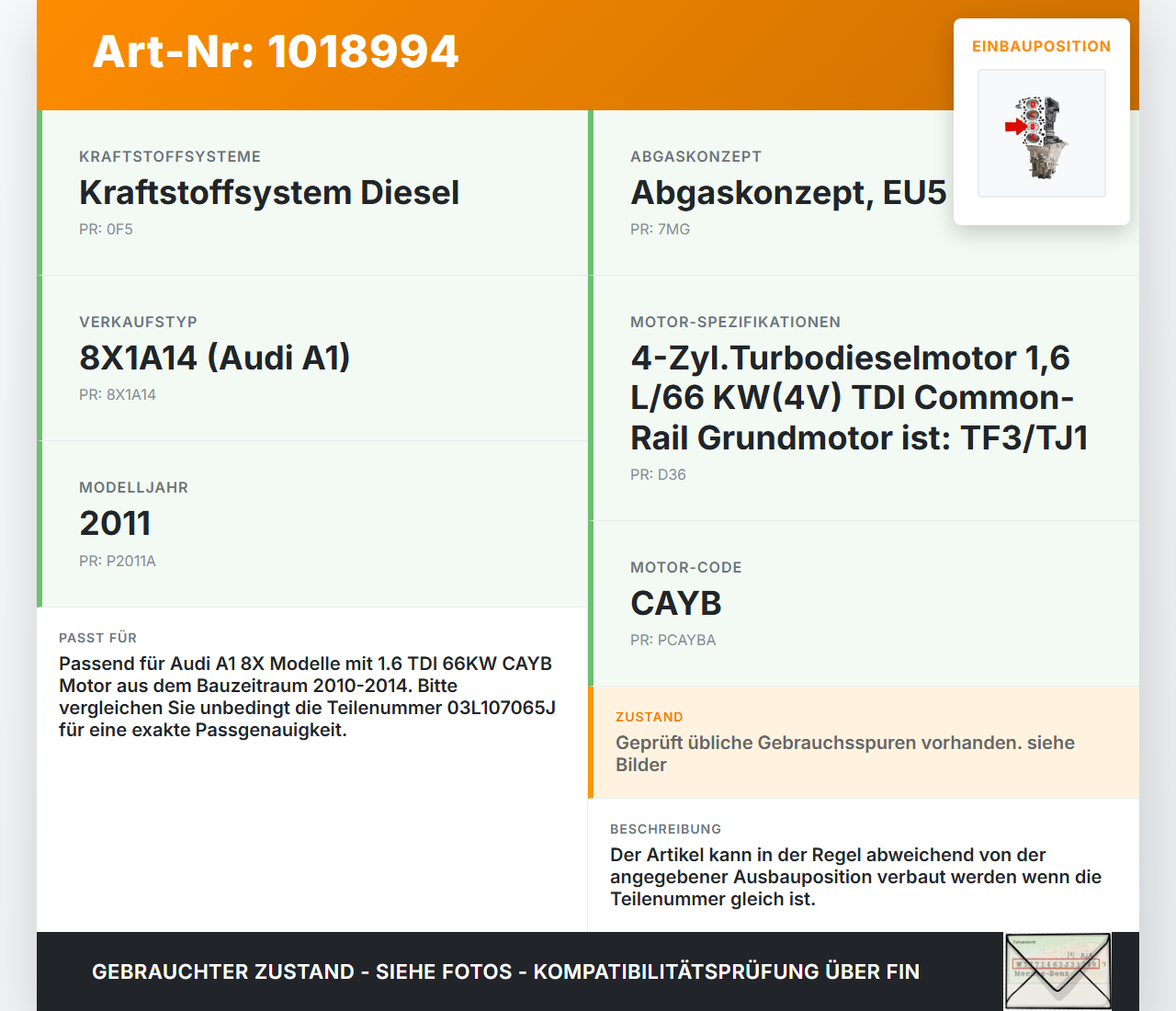Viewport: 1176px width, 1011px height.
Task: Click the PR: PCAYBA code
Action: click(x=673, y=640)
